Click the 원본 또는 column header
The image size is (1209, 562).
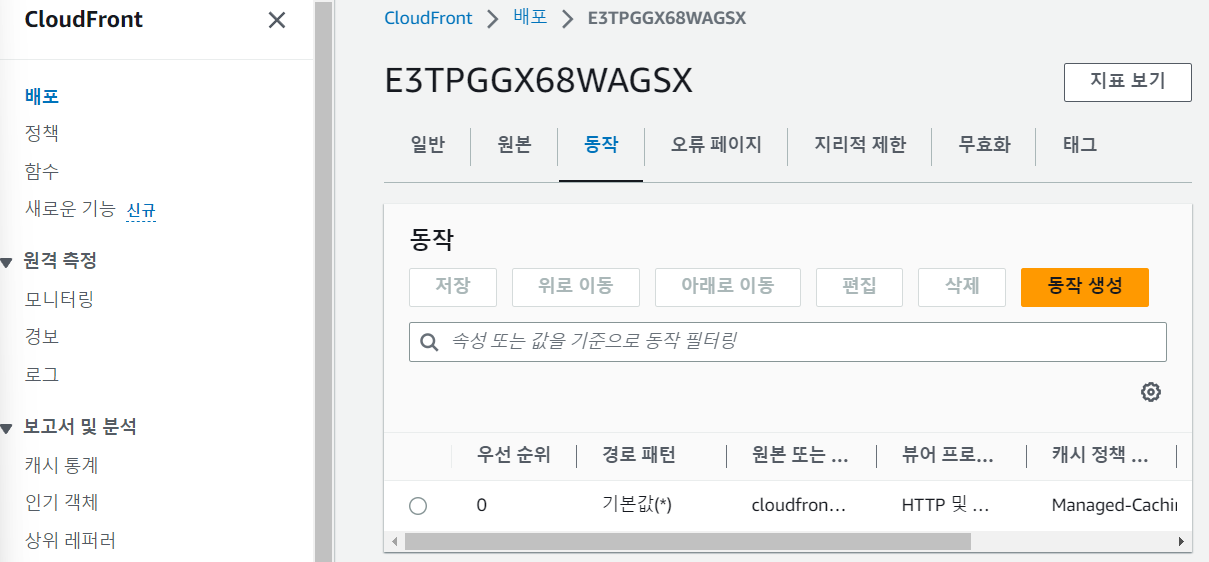pos(800,456)
